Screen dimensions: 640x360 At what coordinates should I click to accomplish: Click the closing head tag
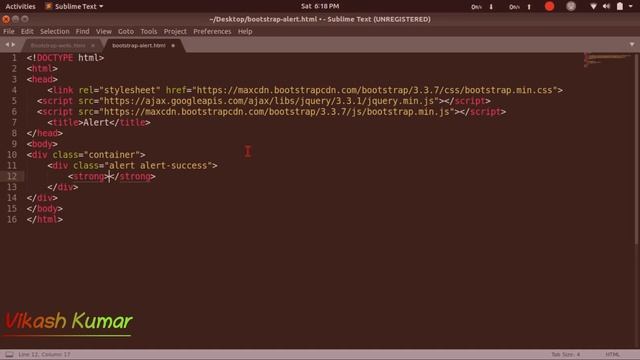(44, 133)
